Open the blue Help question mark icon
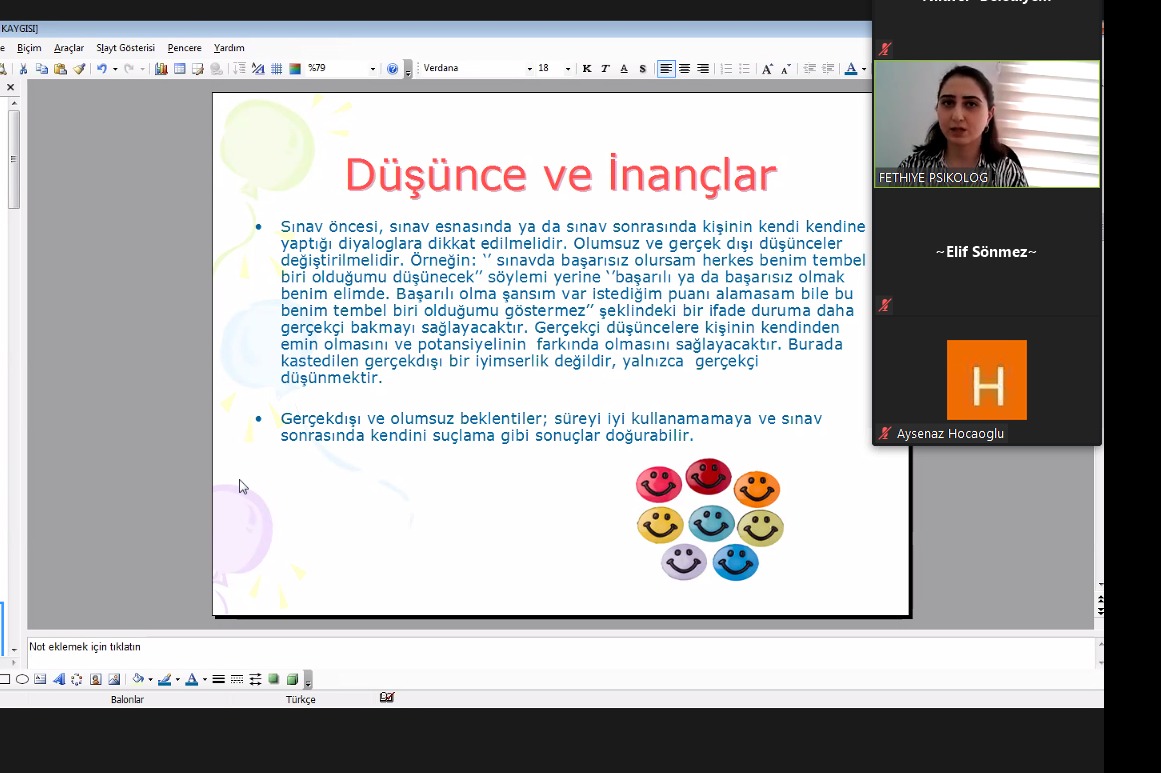The height and width of the screenshot is (773, 1161). (392, 69)
